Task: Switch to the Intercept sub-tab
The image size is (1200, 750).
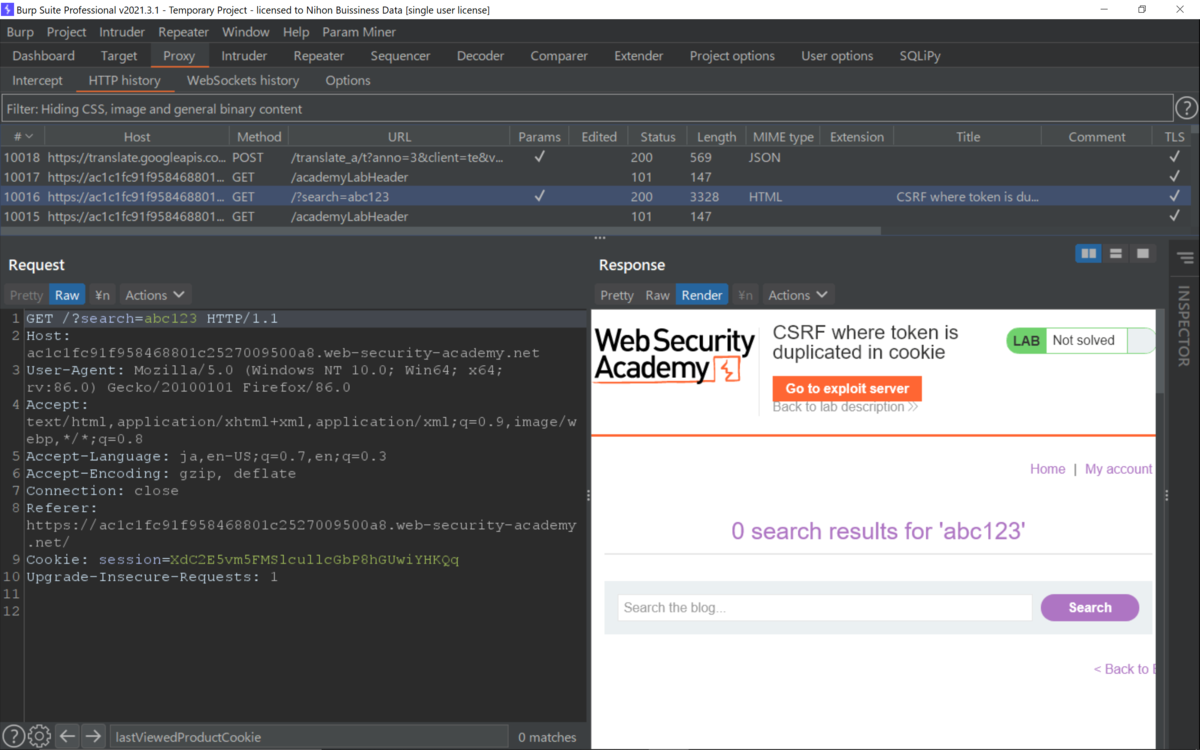Action: 37,80
